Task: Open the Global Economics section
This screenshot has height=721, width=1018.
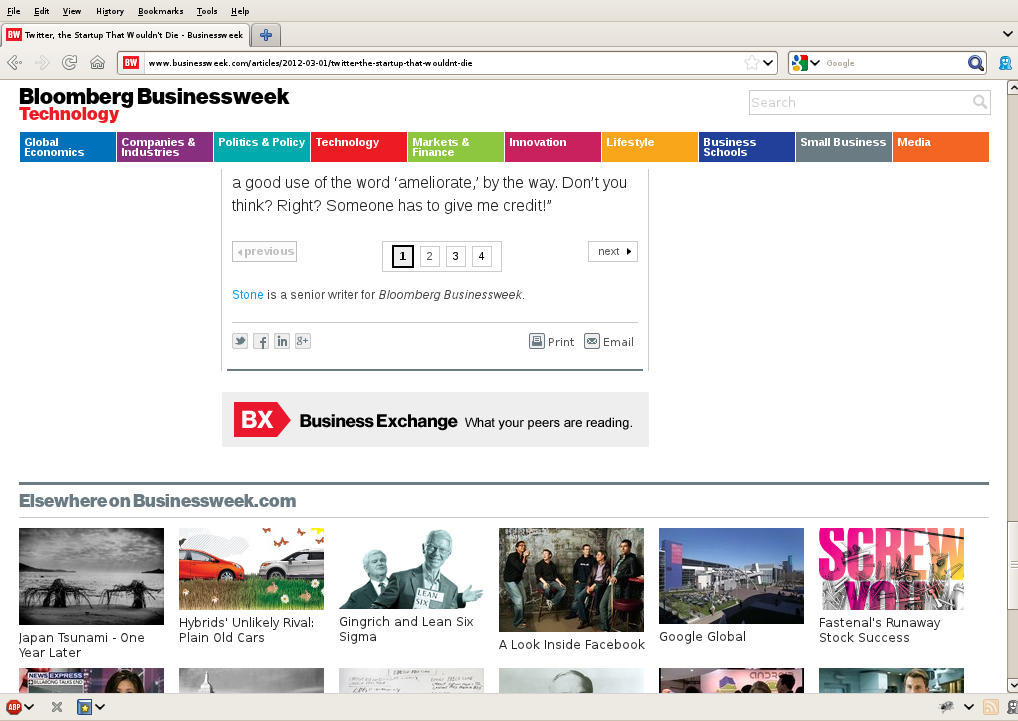Action: [68, 147]
